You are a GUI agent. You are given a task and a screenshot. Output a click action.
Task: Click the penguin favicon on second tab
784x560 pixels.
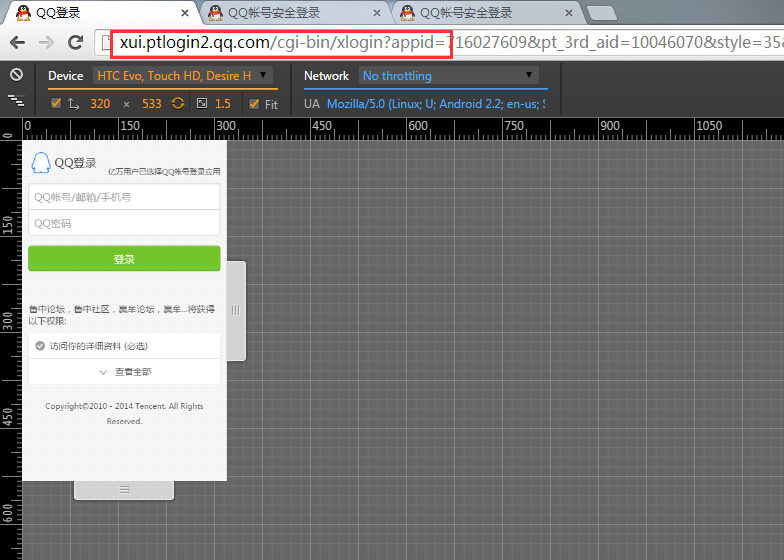pyautogui.click(x=216, y=13)
